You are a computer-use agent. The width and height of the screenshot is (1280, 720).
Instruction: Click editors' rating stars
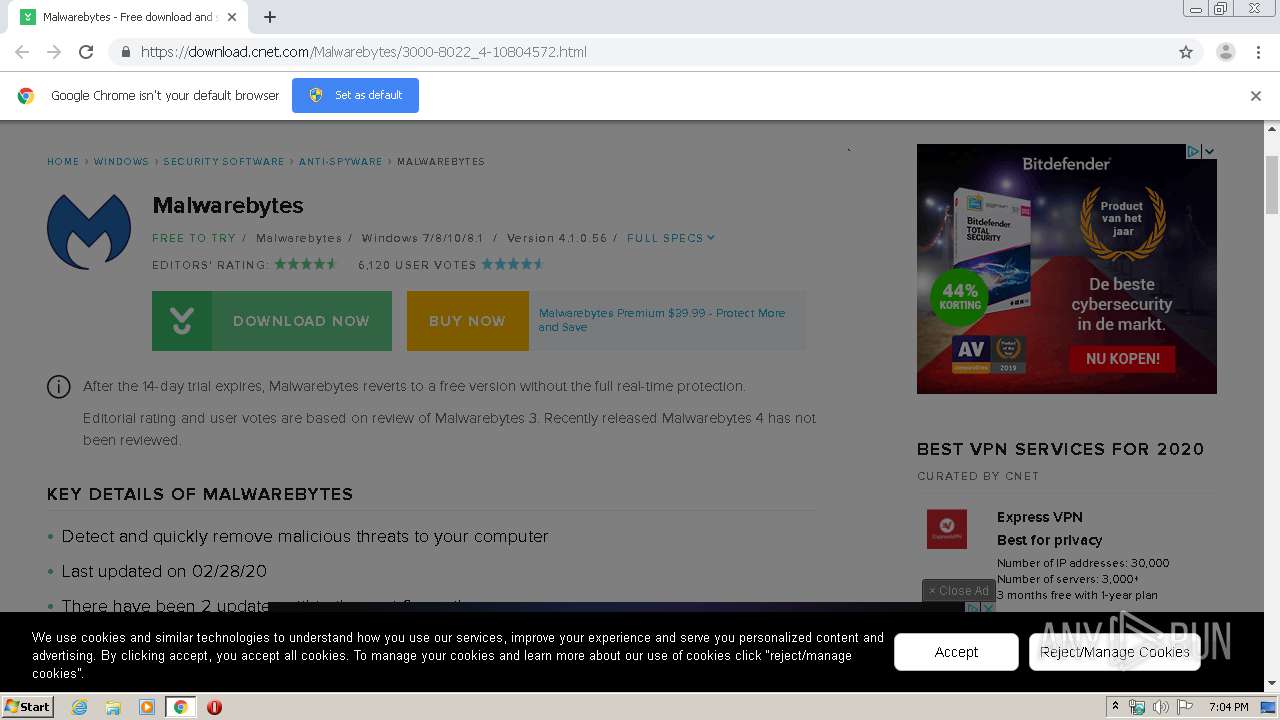coord(306,264)
